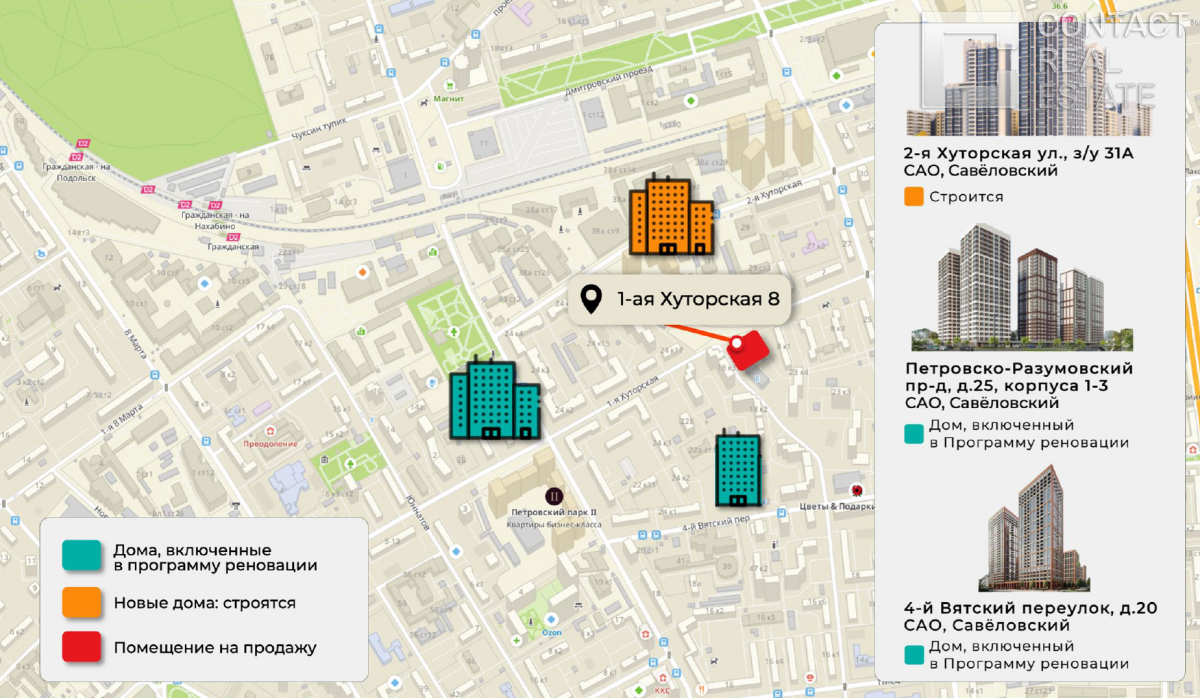The image size is (1200, 698).
Task: Click the Ozon pickup point icon
Action: click(550, 618)
